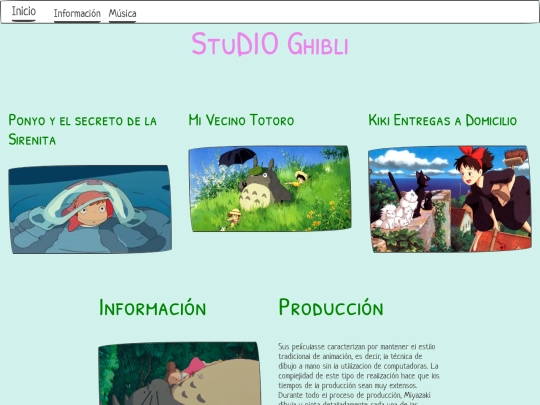The height and width of the screenshot is (405, 540).
Task: Click the Producción paragraph text
Action: (359, 374)
